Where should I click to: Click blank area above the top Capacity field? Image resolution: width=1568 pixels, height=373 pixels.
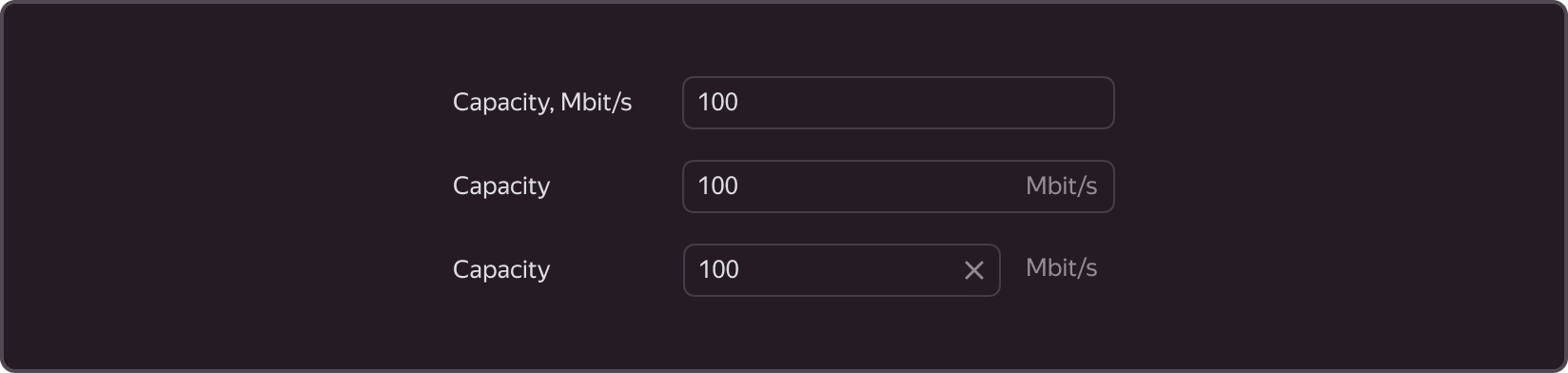[898, 40]
